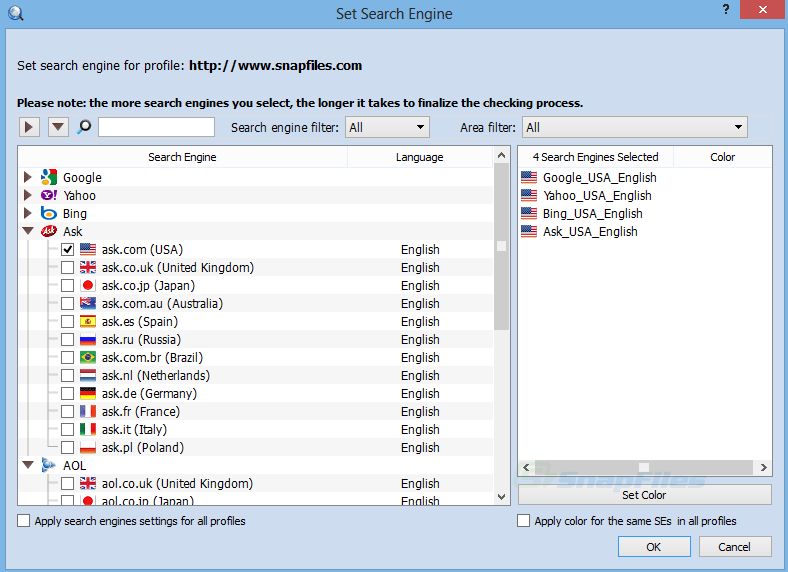Click the AOL logo icon in tree

48,465
